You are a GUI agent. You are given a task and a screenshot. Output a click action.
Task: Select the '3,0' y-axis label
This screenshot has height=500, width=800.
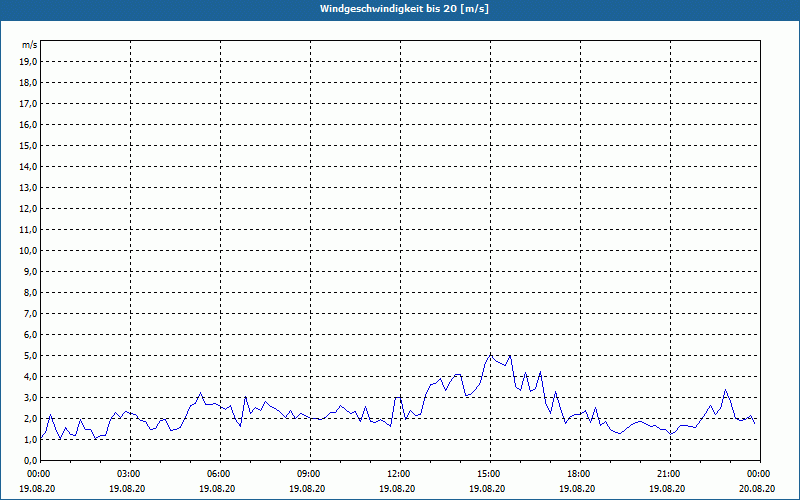click(x=30, y=397)
